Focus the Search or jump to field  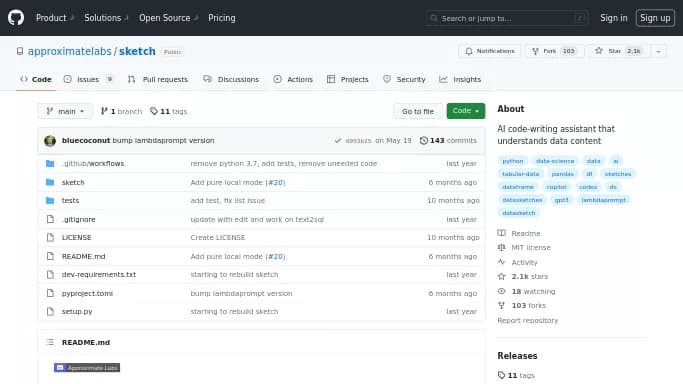(507, 18)
